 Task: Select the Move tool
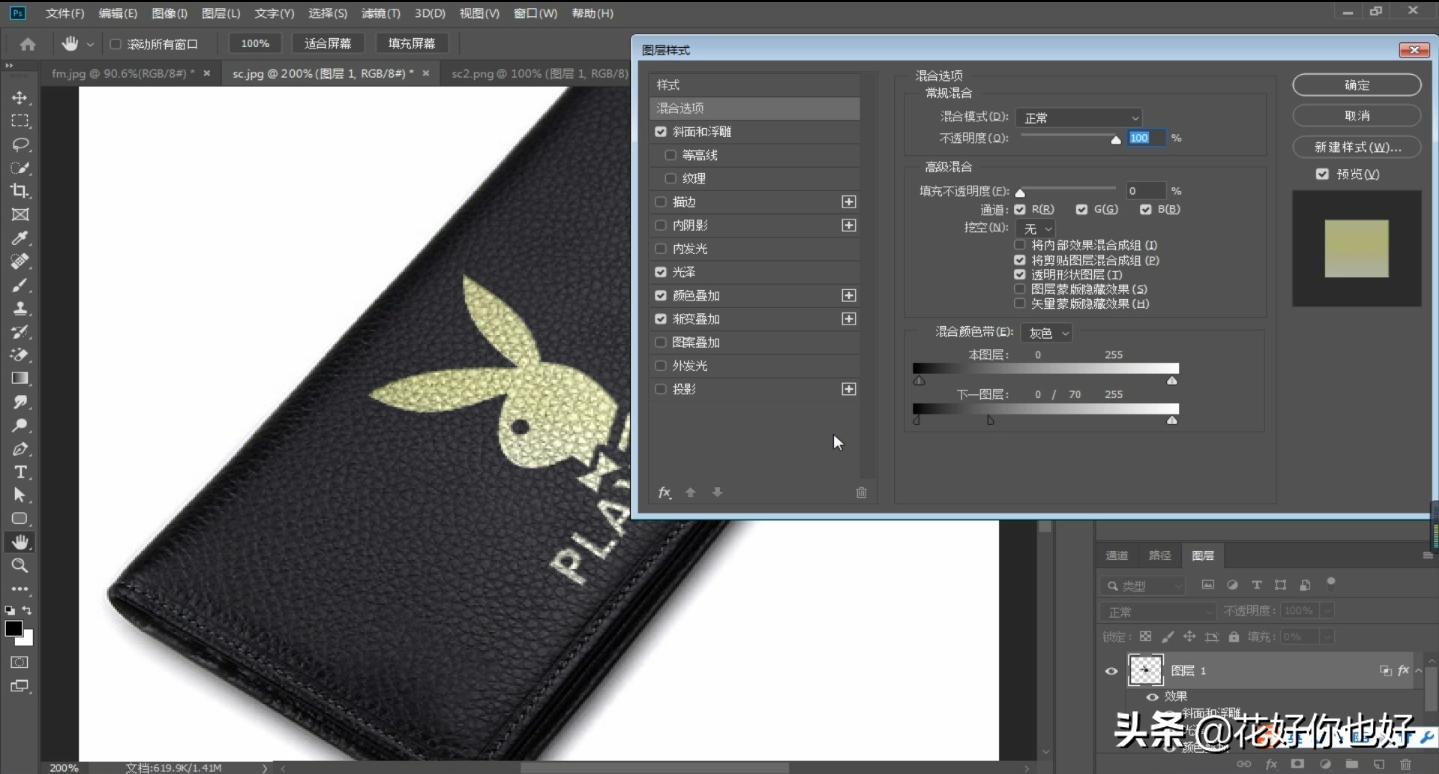coord(20,97)
